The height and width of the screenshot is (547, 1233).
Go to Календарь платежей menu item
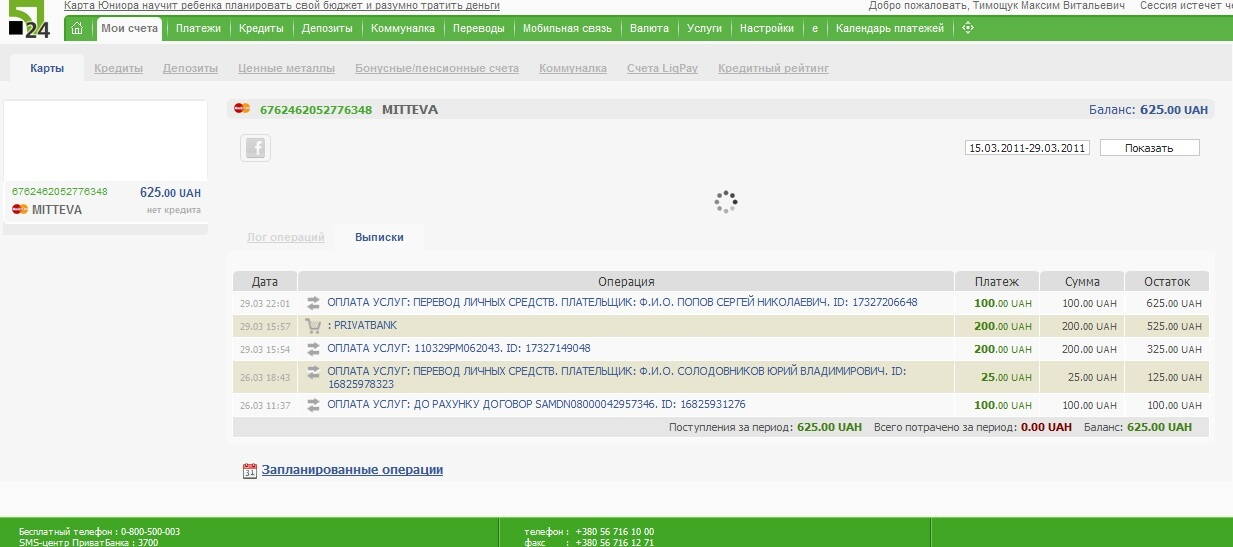point(889,29)
